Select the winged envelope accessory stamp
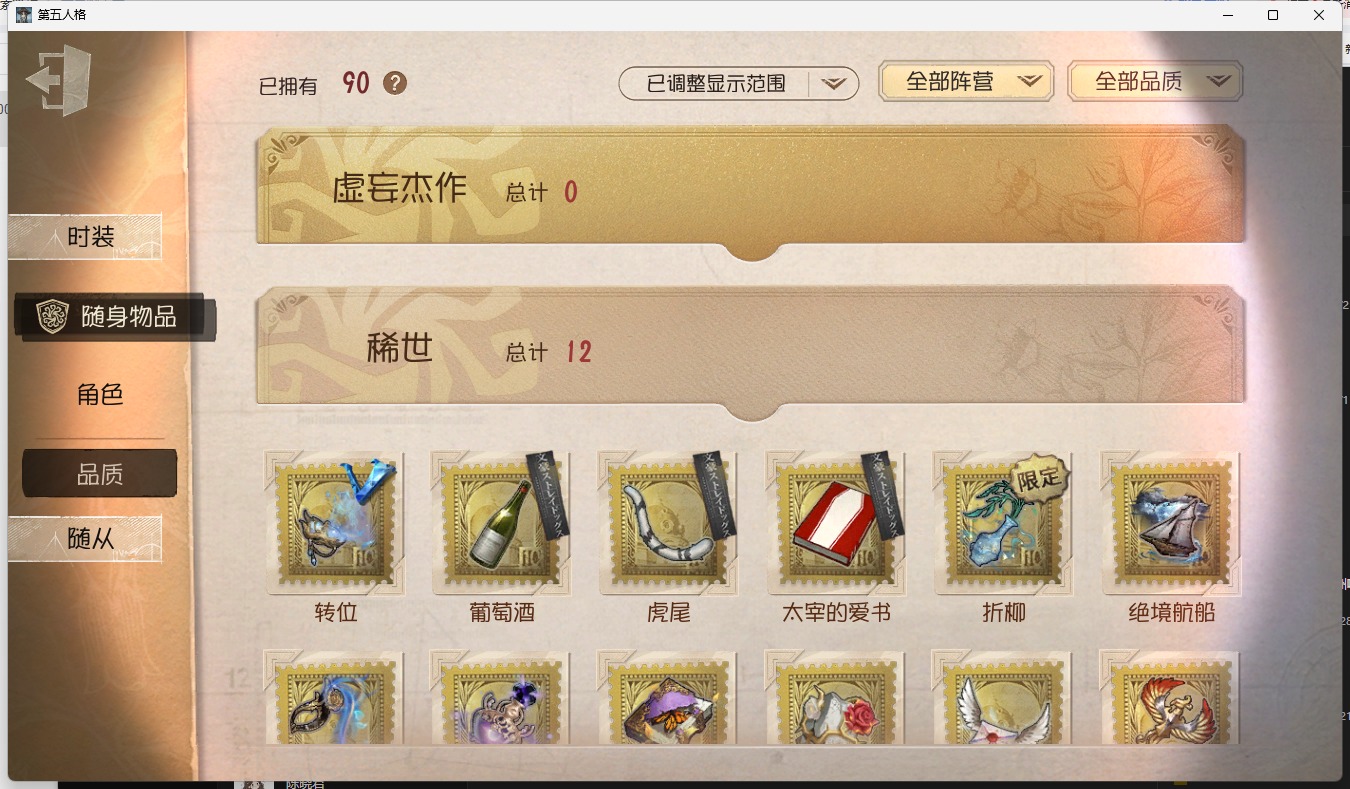Image resolution: width=1350 pixels, height=789 pixels. (x=1002, y=698)
